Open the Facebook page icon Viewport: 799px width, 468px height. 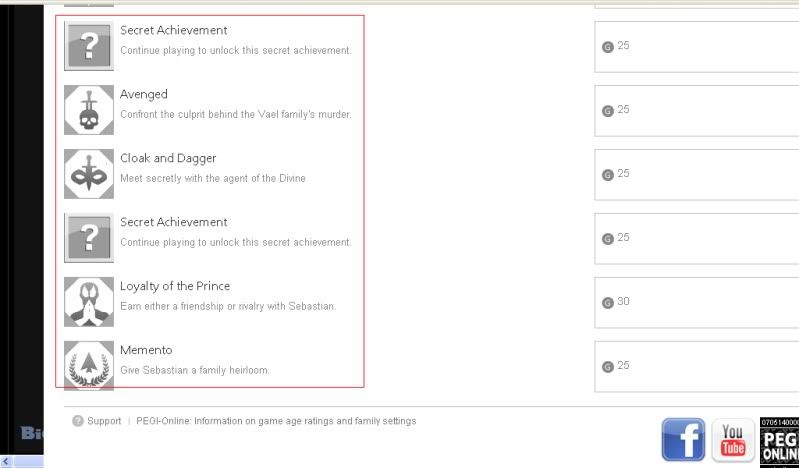[x=683, y=440]
